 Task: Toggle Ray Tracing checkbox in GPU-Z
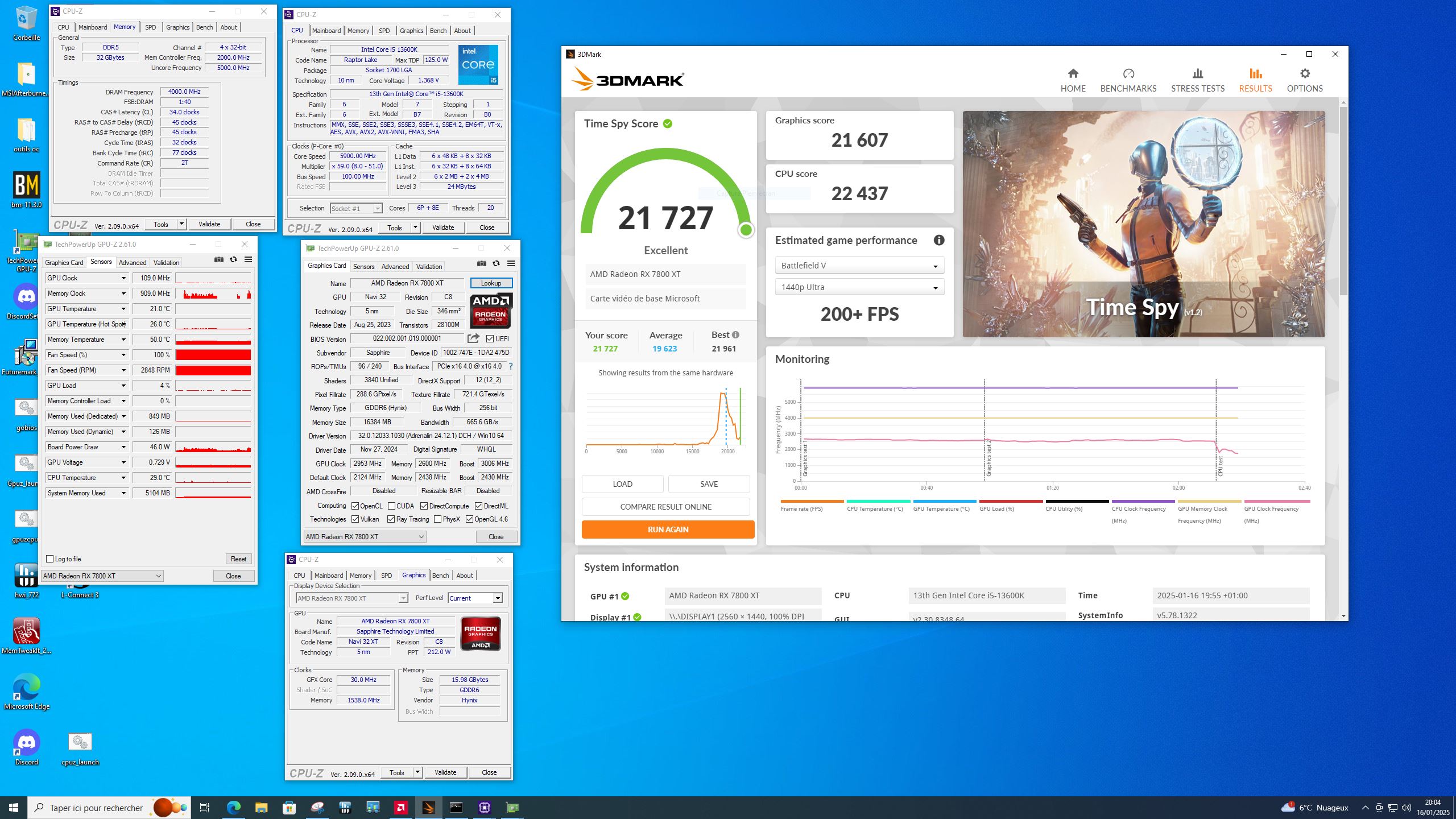[x=391, y=519]
